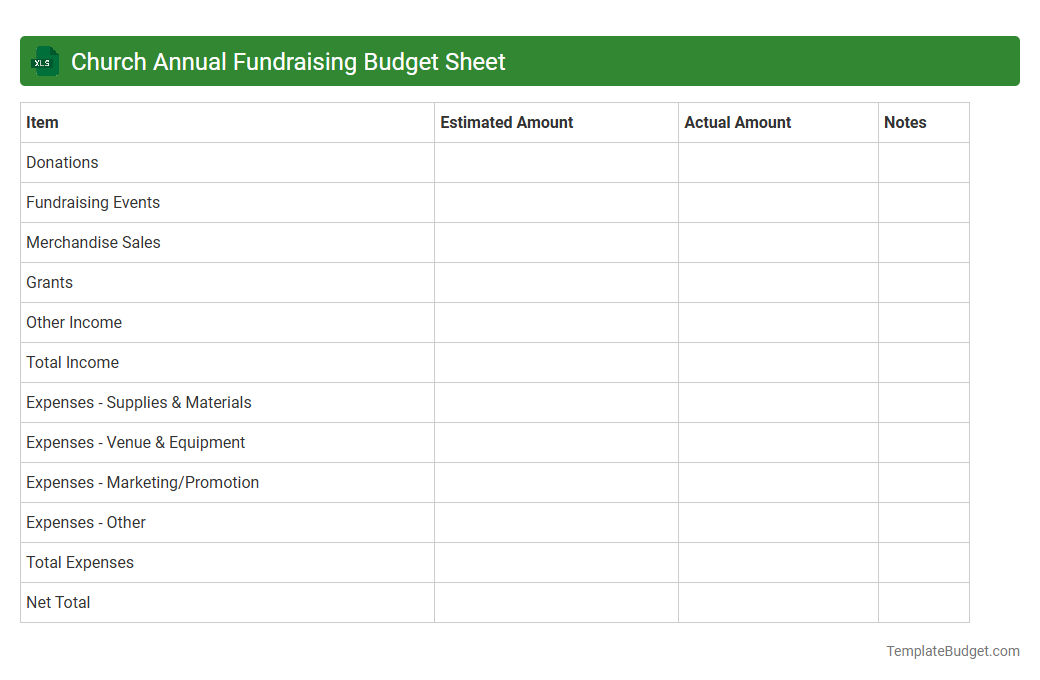This screenshot has height=680, width=1040.
Task: Click the Estimated Amount cell for Donations
Action: click(556, 162)
